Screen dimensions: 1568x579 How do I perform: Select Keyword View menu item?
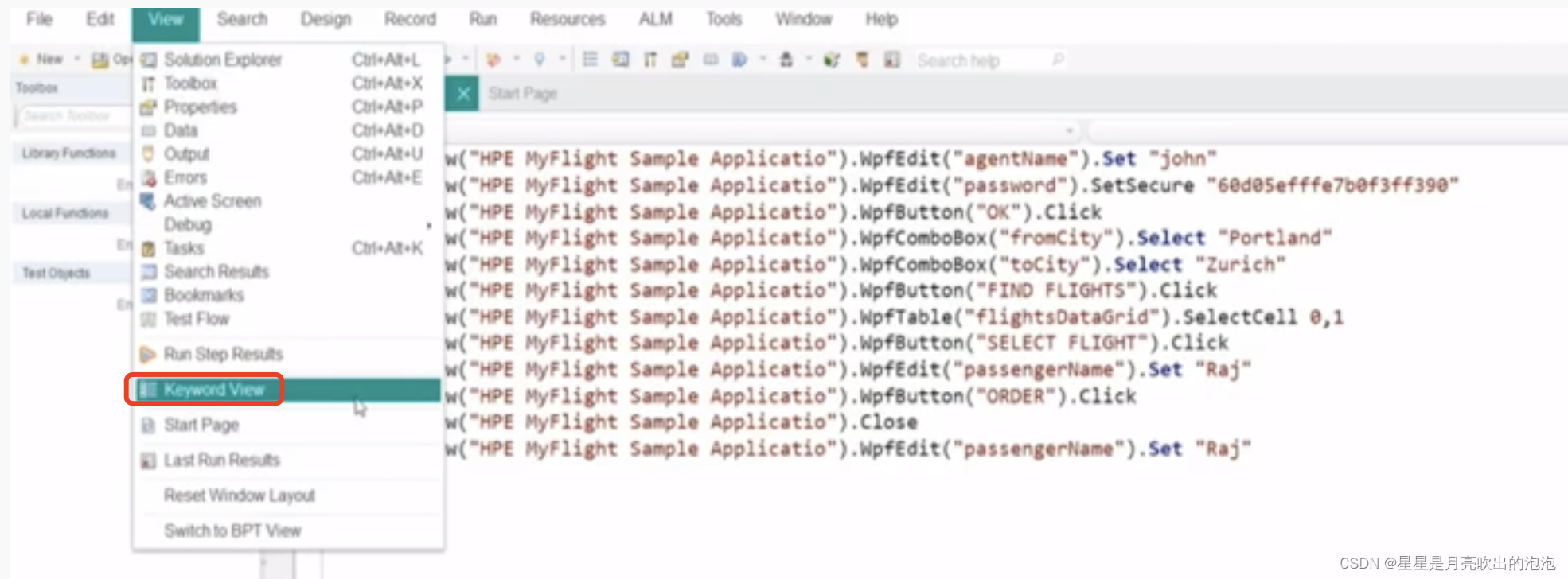pyautogui.click(x=287, y=390)
